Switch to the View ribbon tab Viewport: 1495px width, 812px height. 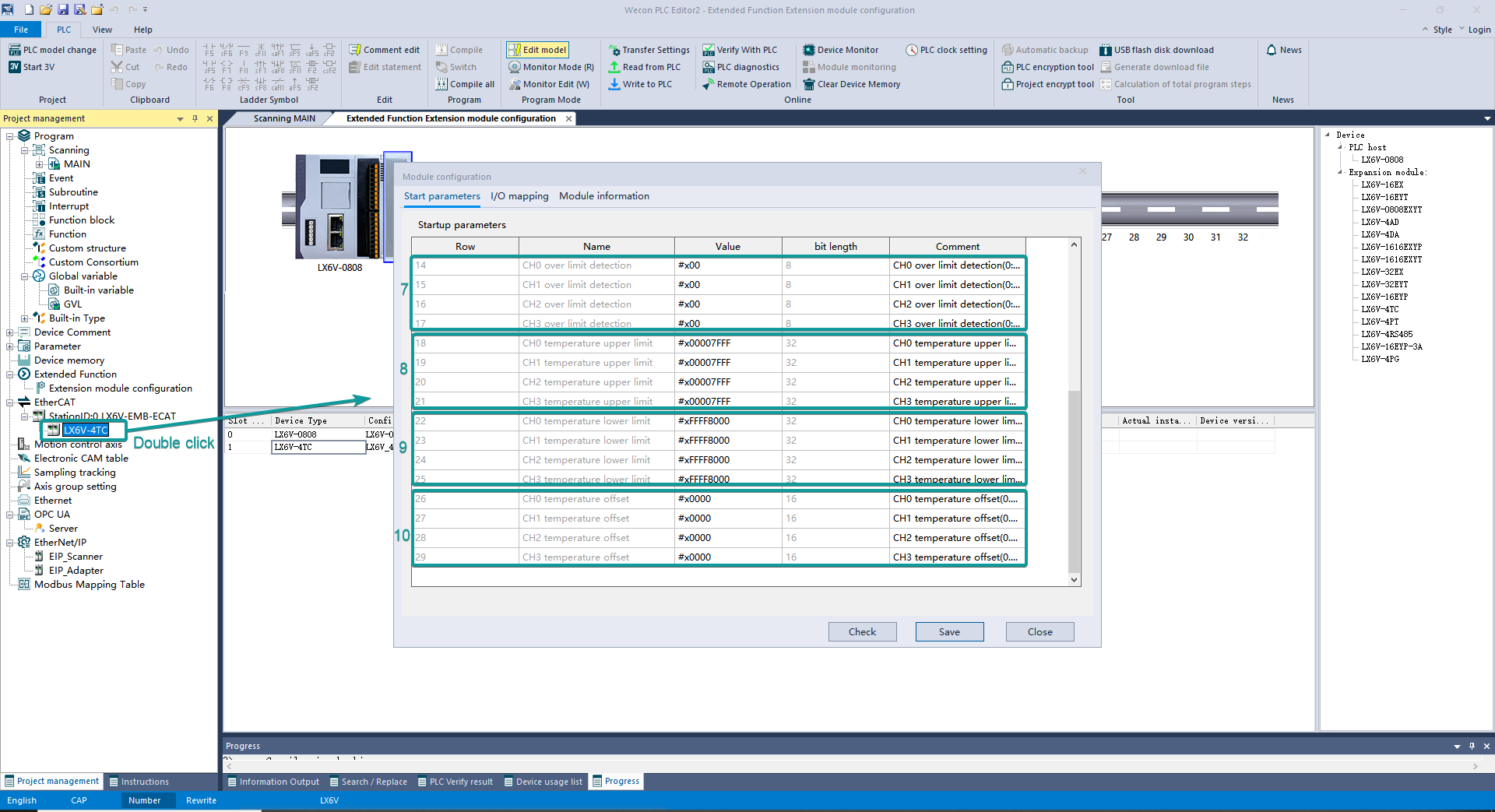point(102,30)
